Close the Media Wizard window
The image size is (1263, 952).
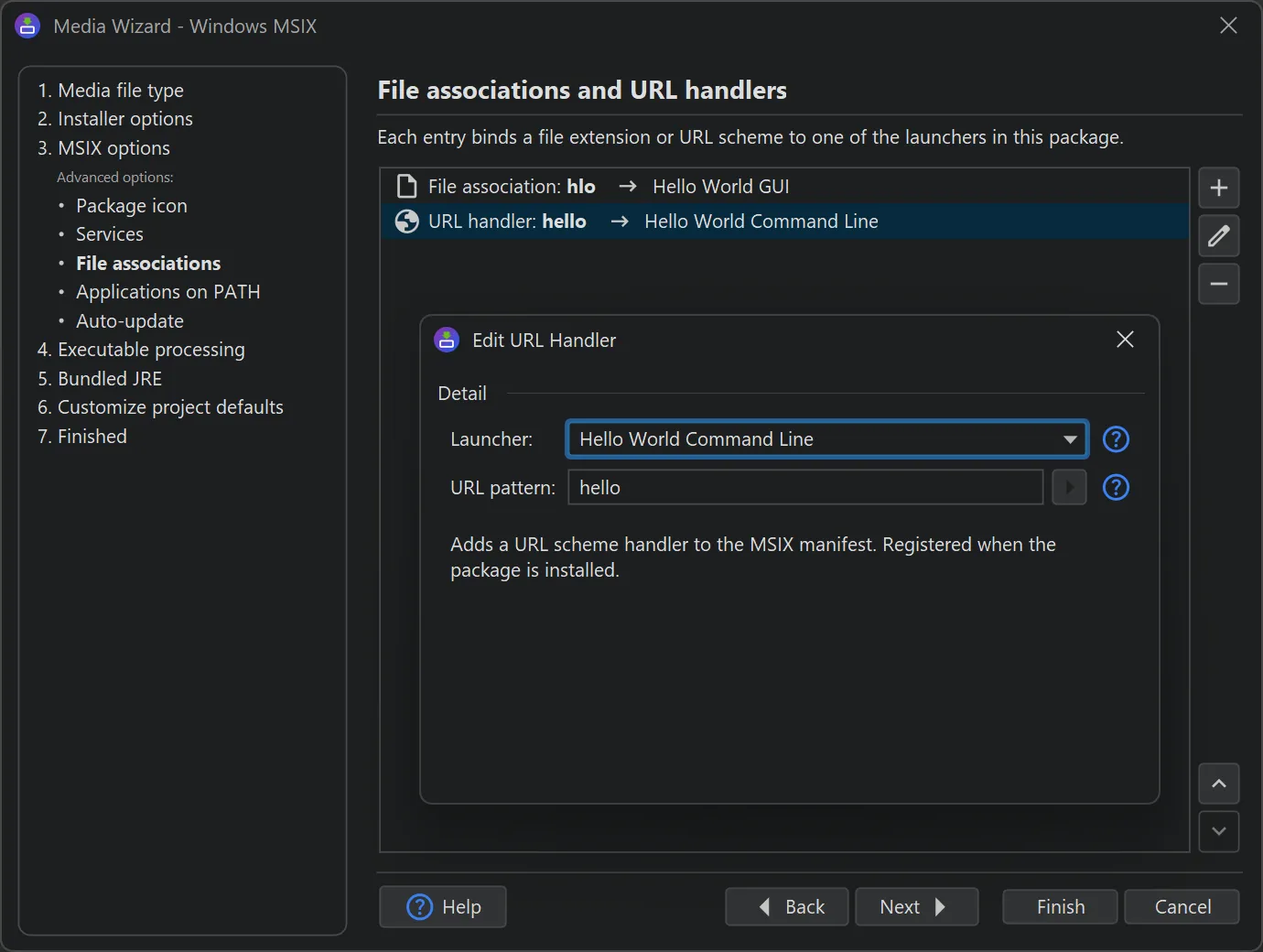[x=1228, y=26]
